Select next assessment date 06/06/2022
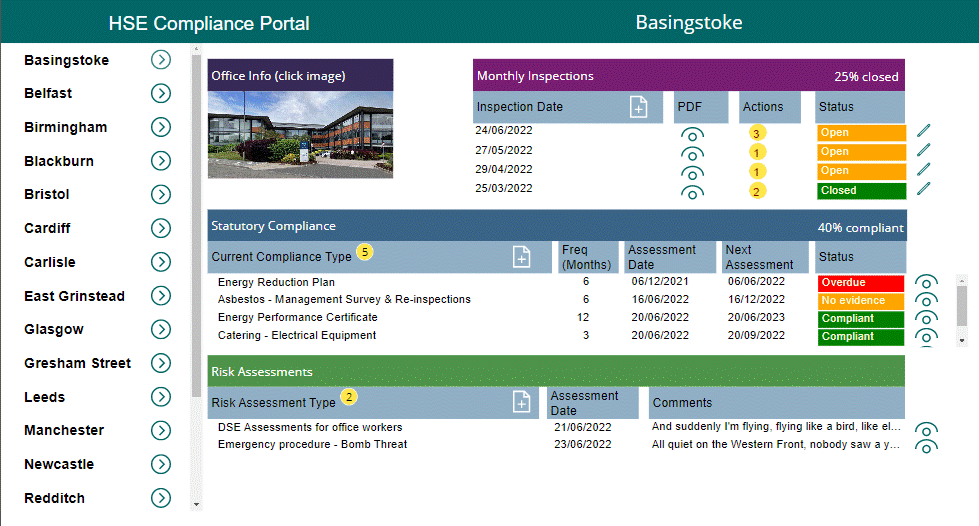Screen dimensions: 979x526 point(756,281)
